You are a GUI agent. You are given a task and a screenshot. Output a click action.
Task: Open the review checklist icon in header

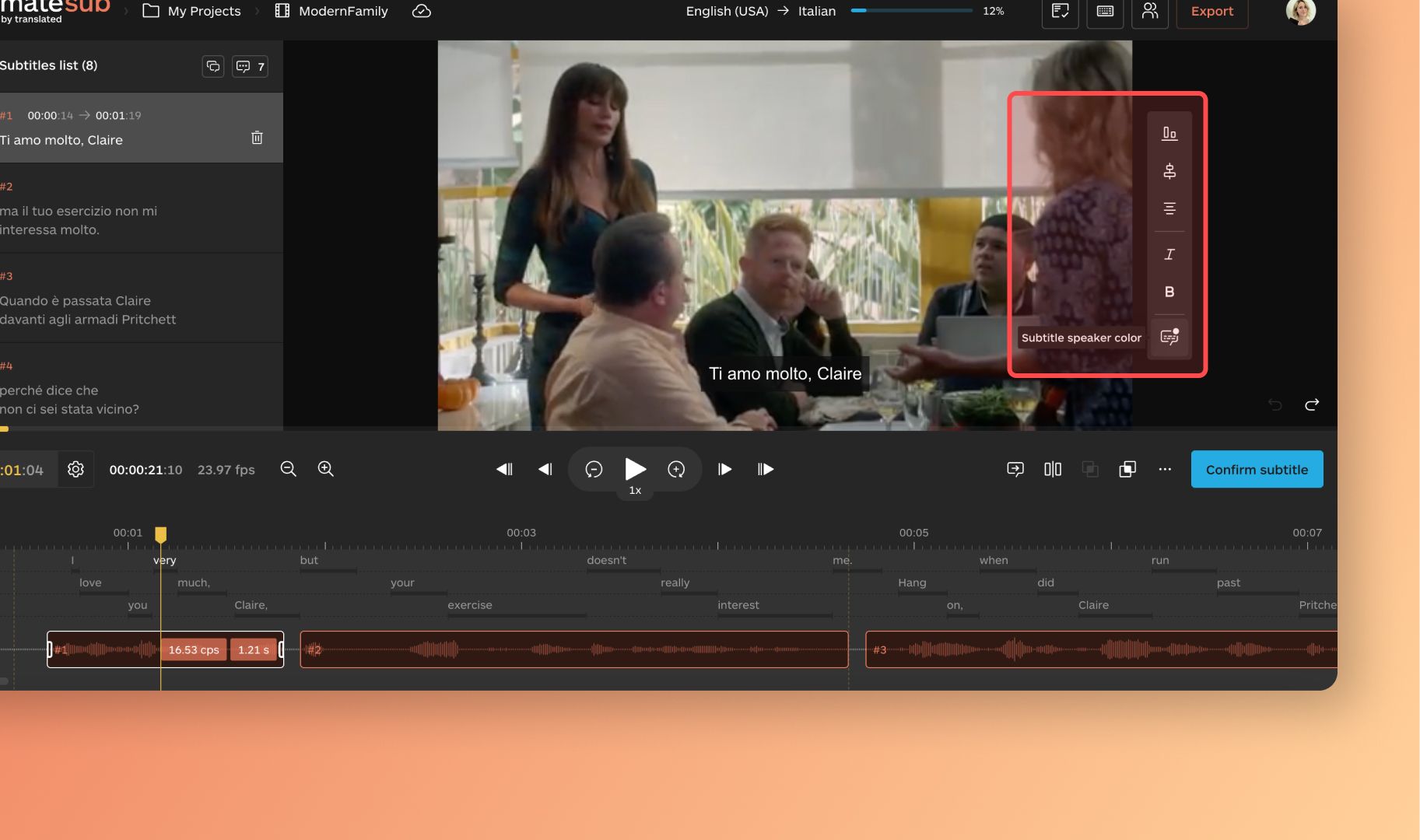point(1060,11)
